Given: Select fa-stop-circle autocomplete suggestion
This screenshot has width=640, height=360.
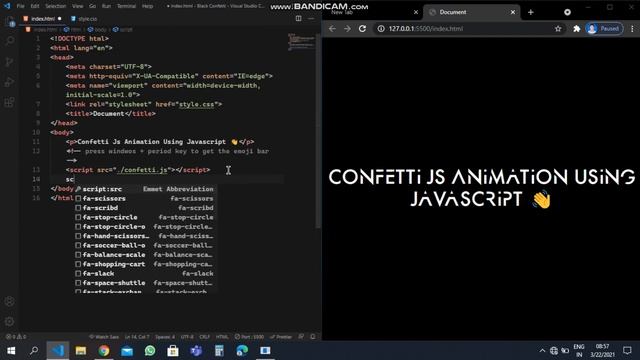Looking at the screenshot, I should (145, 217).
